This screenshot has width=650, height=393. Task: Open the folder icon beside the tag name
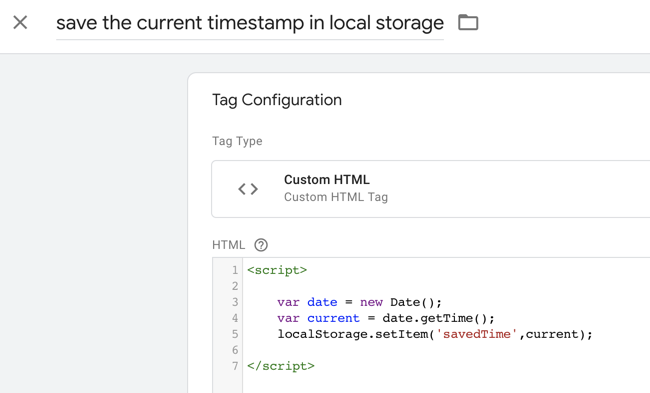coord(468,22)
